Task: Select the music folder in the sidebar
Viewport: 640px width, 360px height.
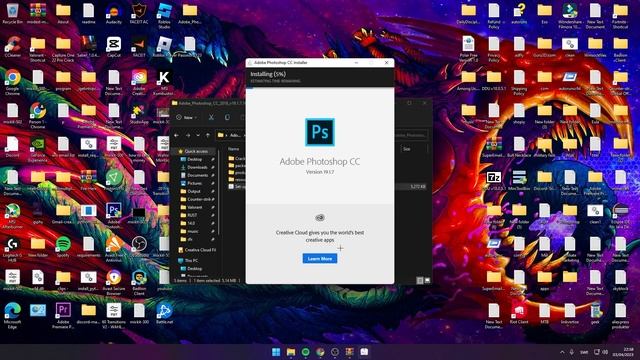Action: 193,231
